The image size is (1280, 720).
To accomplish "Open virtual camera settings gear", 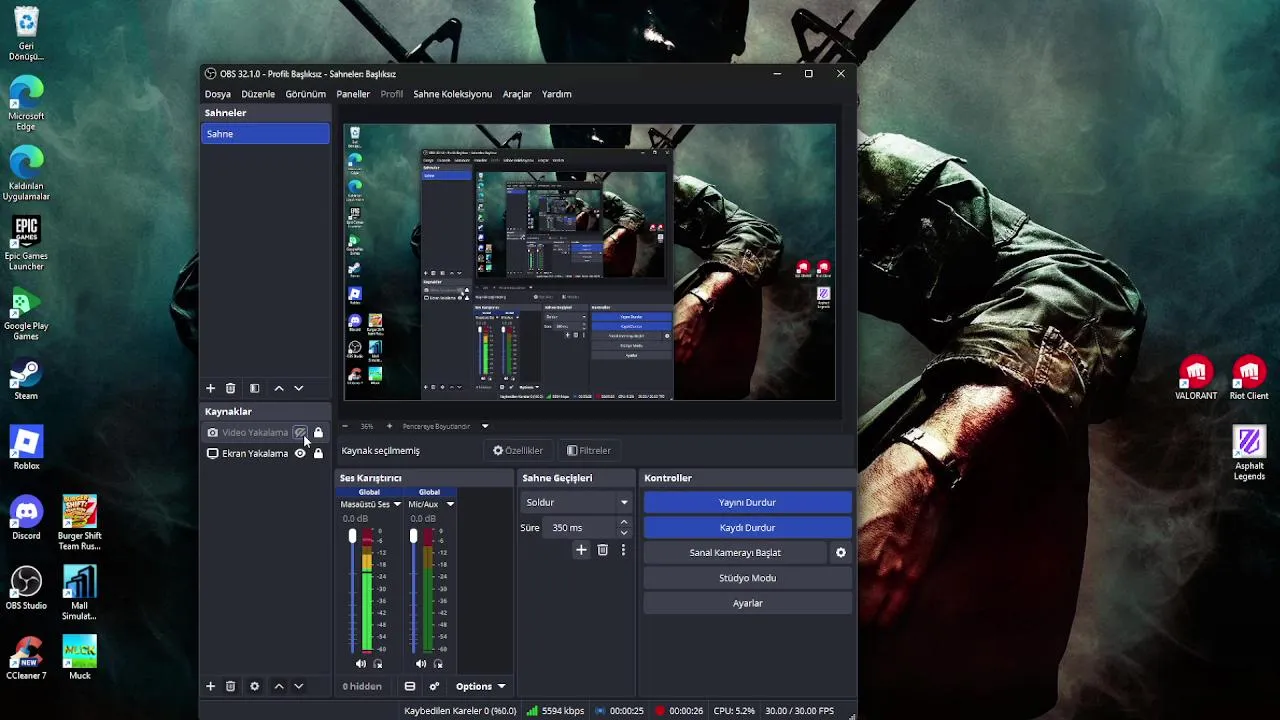I will (841, 553).
